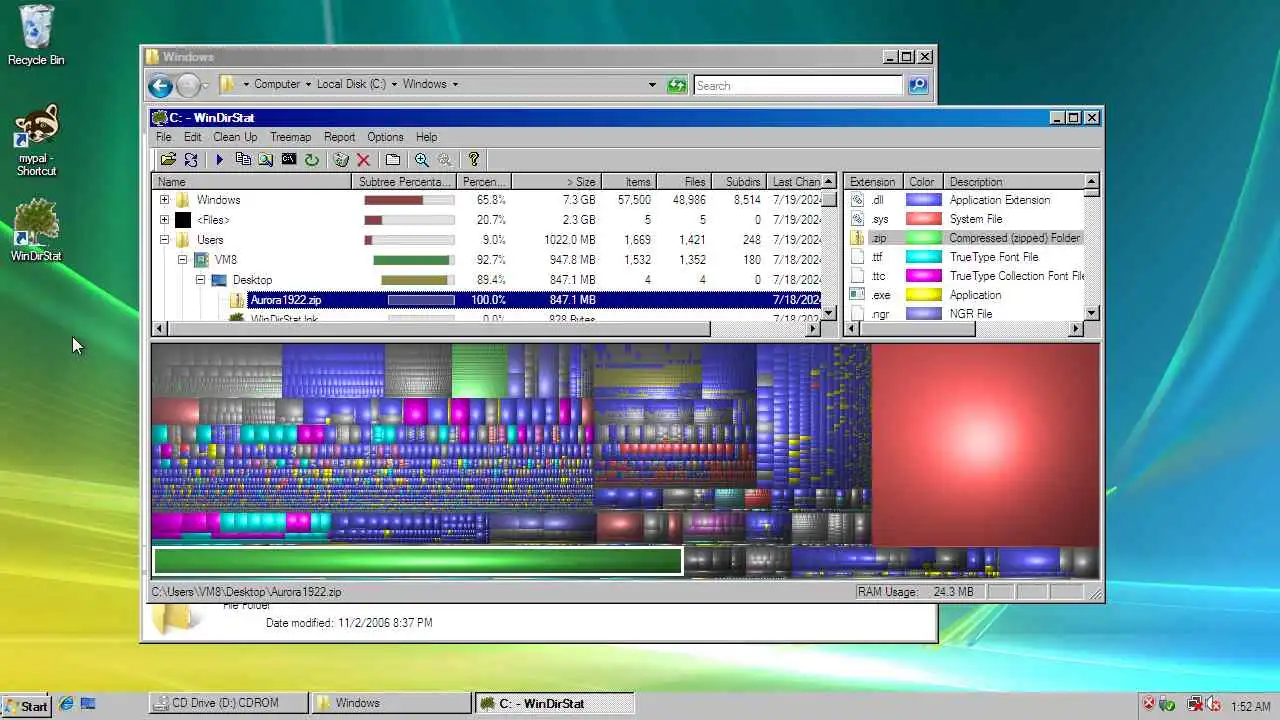Viewport: 1280px width, 720px height.
Task: Click the green .zip color swatch
Action: tap(923, 238)
